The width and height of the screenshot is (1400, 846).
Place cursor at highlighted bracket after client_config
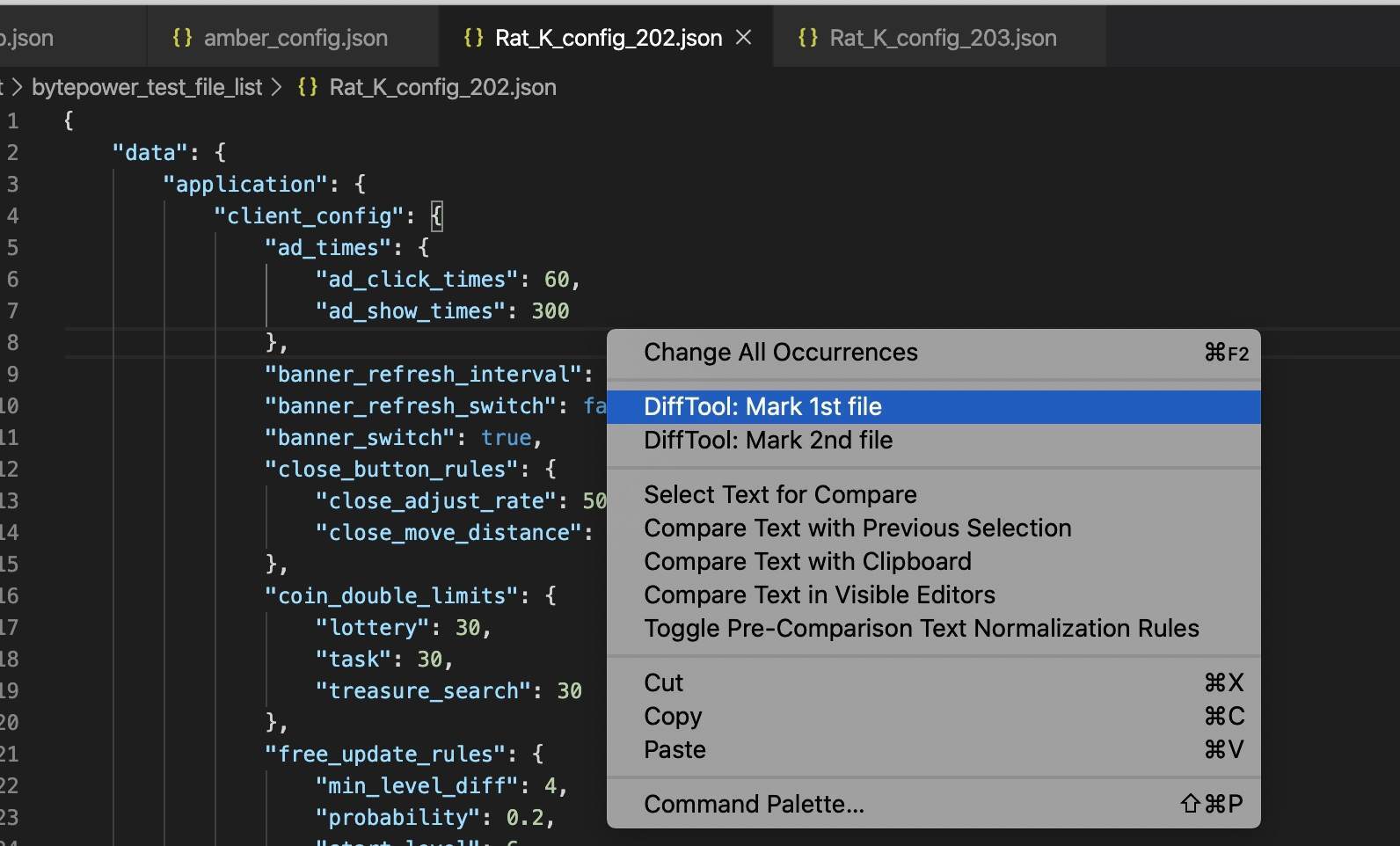(x=437, y=215)
